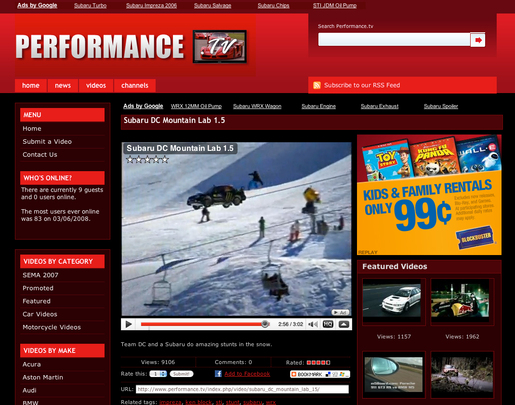Viewport: 515px width, 405px height.
Task: Open the white Subaru featured video thumbnail
Action: [392, 298]
